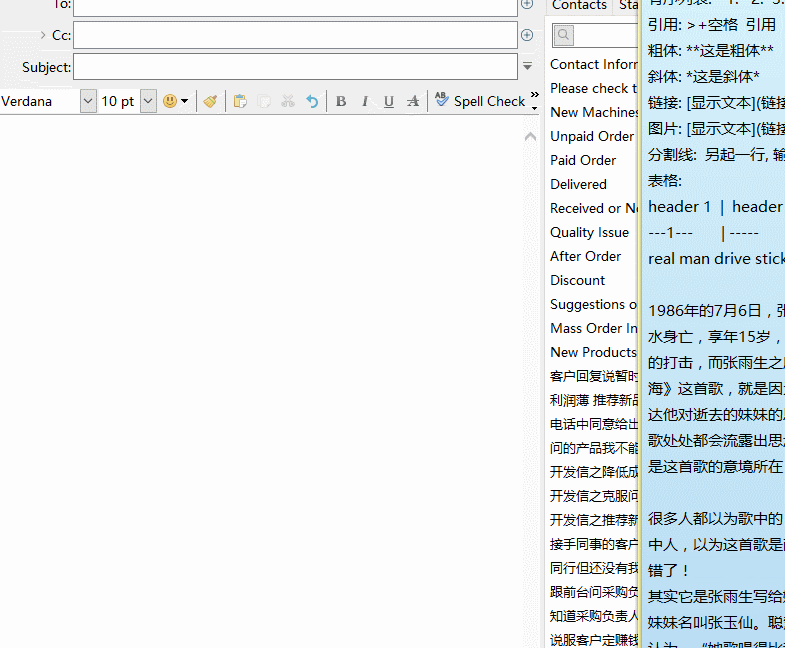Image resolution: width=785 pixels, height=648 pixels.
Task: Select the 'Quality Issue' template entry
Action: 589,233
